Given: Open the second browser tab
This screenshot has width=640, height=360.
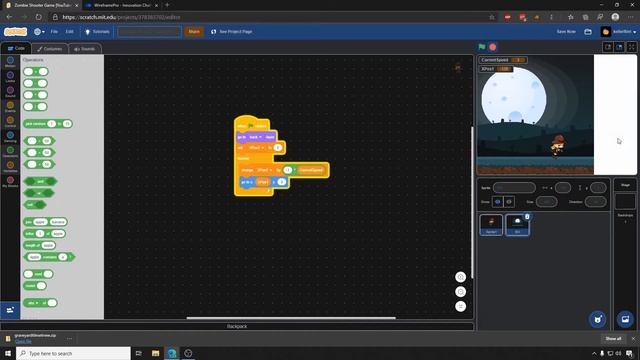Looking at the screenshot, I should 121,5.
